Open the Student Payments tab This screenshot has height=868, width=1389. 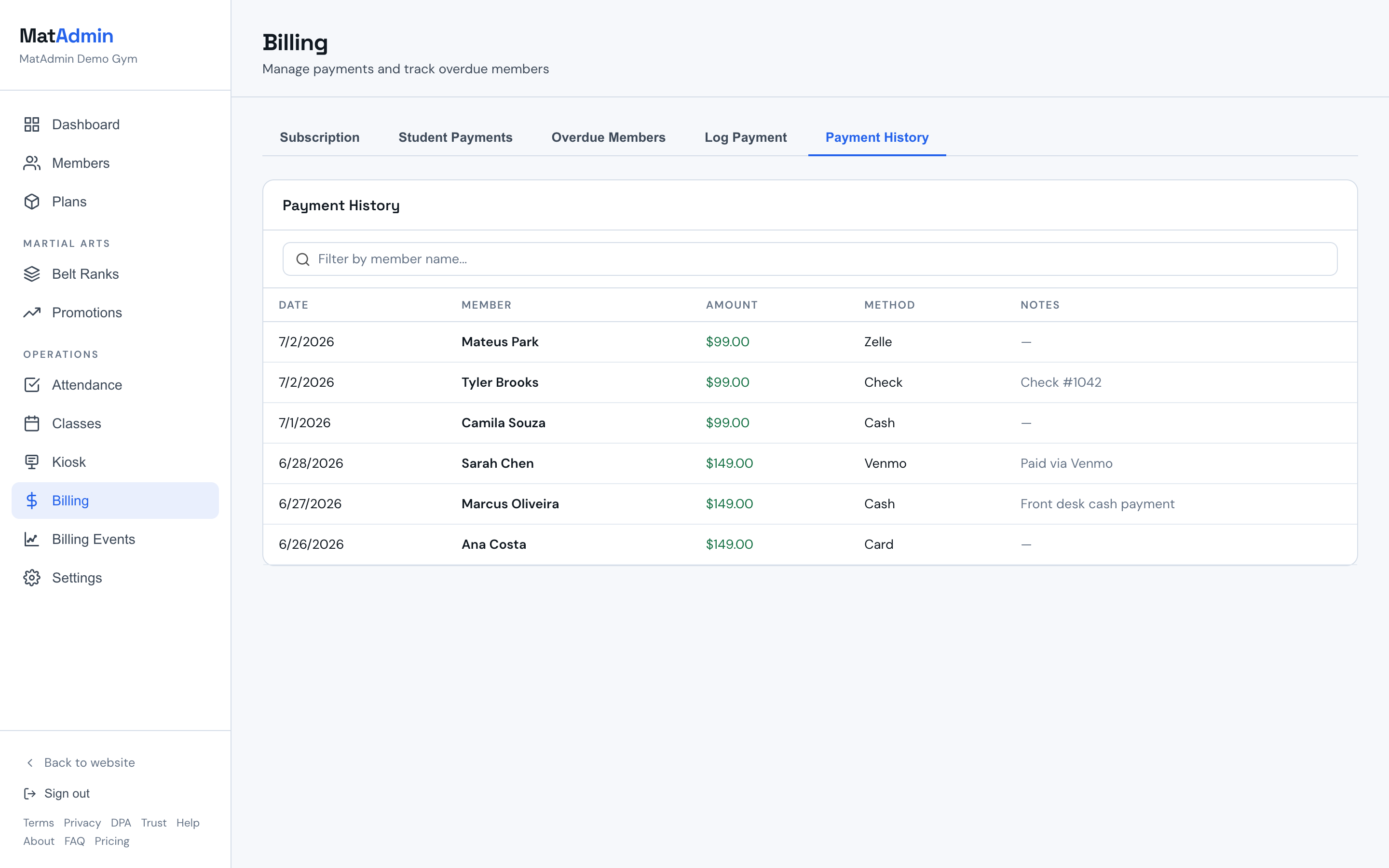click(x=455, y=137)
